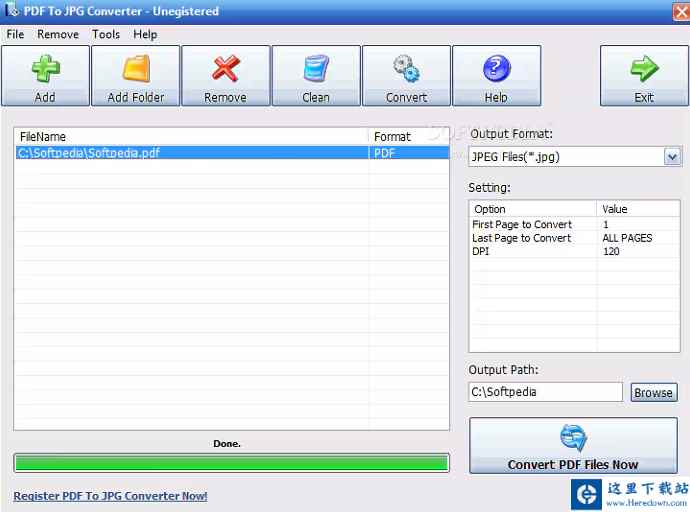Click the Option column header in Setting
Viewport: 690px width, 512px height.
[533, 209]
